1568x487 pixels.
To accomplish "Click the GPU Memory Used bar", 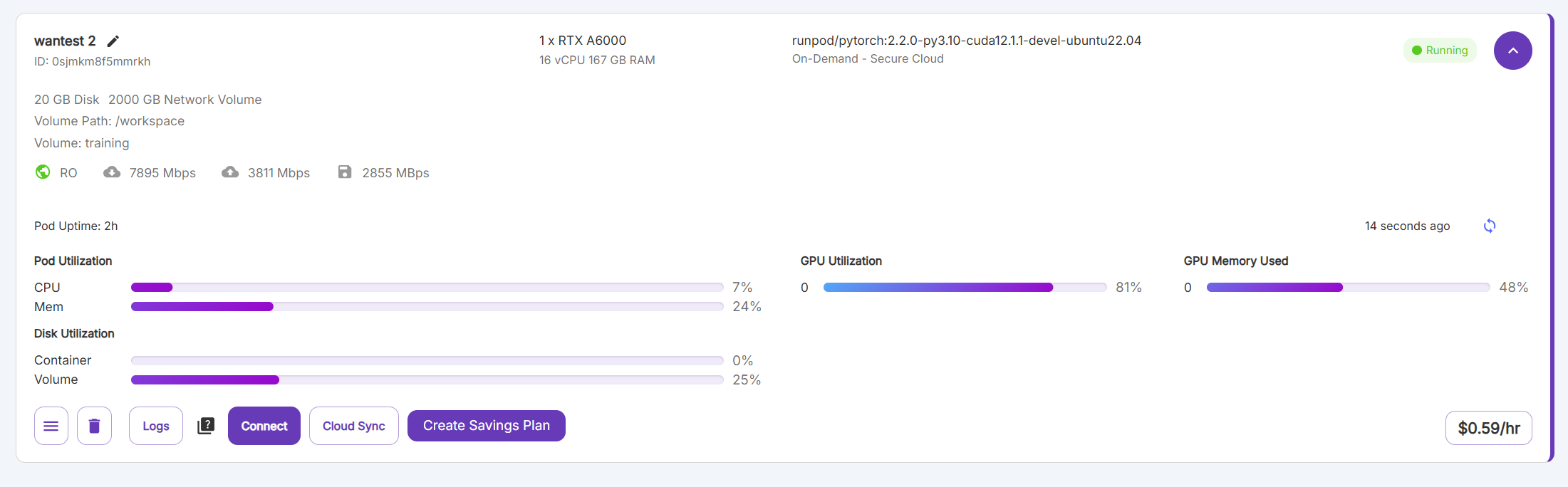I will coord(1347,288).
